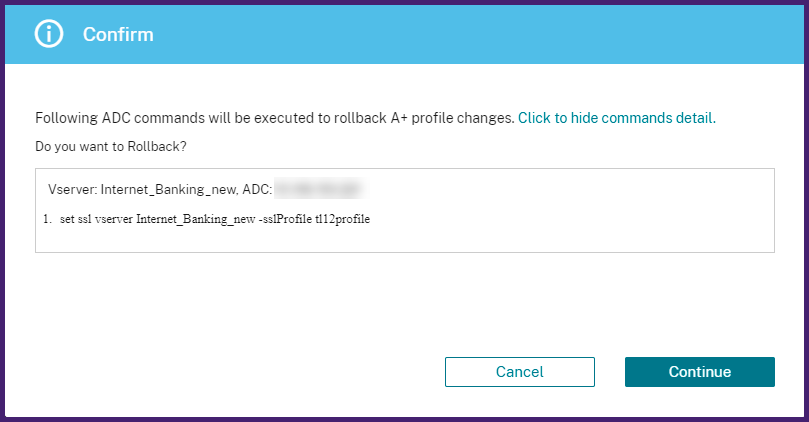Screen dimensions: 809x422
Task: Click the tl12profile word in the command
Action: click(343, 219)
